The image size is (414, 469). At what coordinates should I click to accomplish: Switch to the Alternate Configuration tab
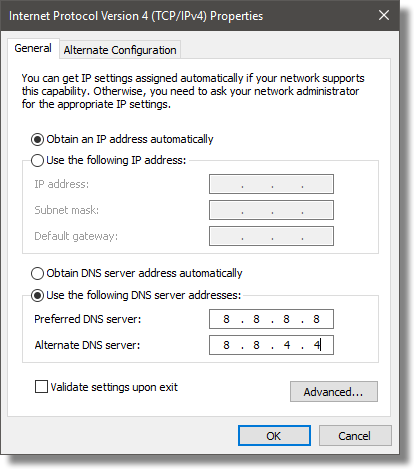120,50
